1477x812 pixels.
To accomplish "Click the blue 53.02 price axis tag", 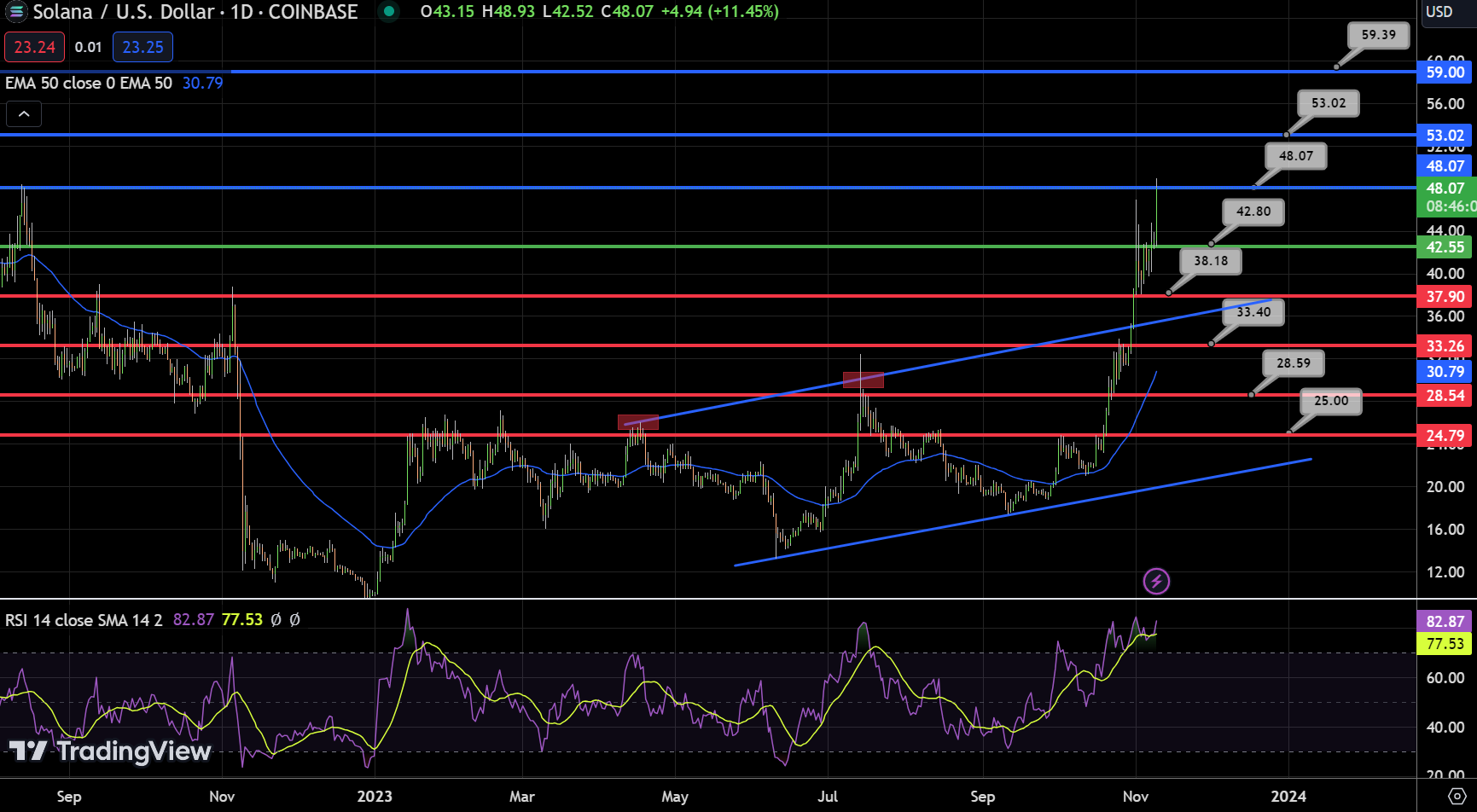I will point(1445,136).
